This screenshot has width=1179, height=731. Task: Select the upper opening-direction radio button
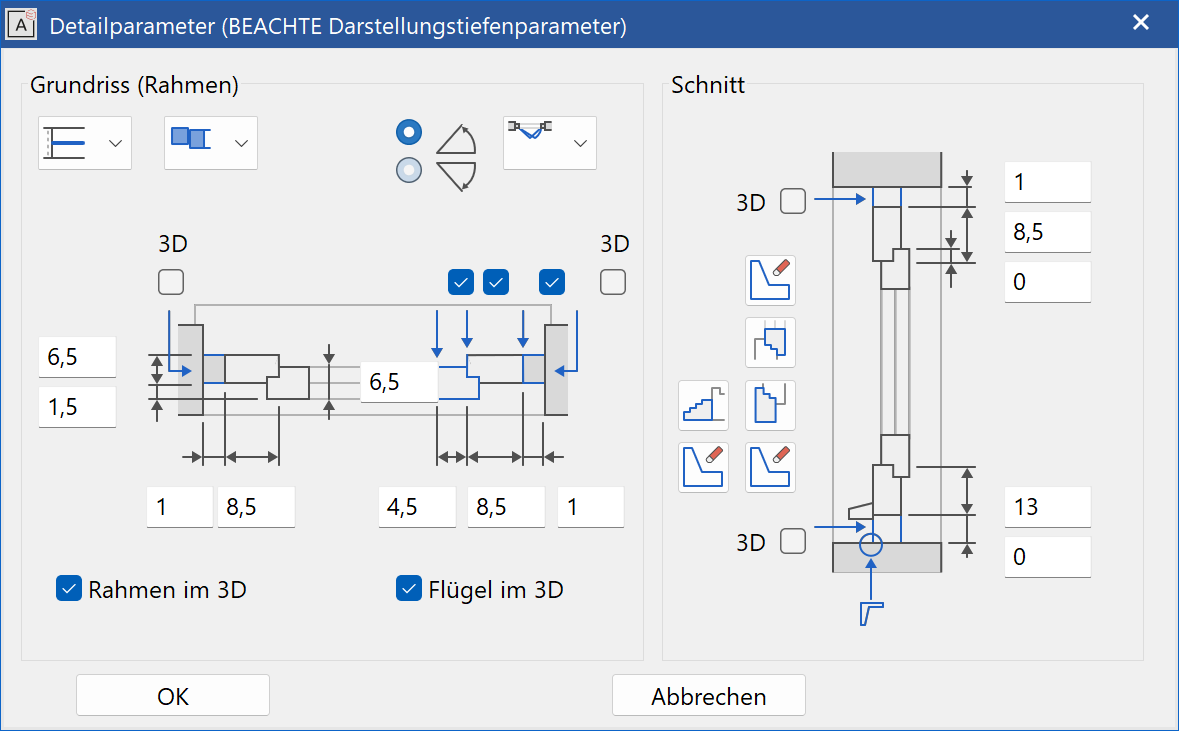[409, 132]
